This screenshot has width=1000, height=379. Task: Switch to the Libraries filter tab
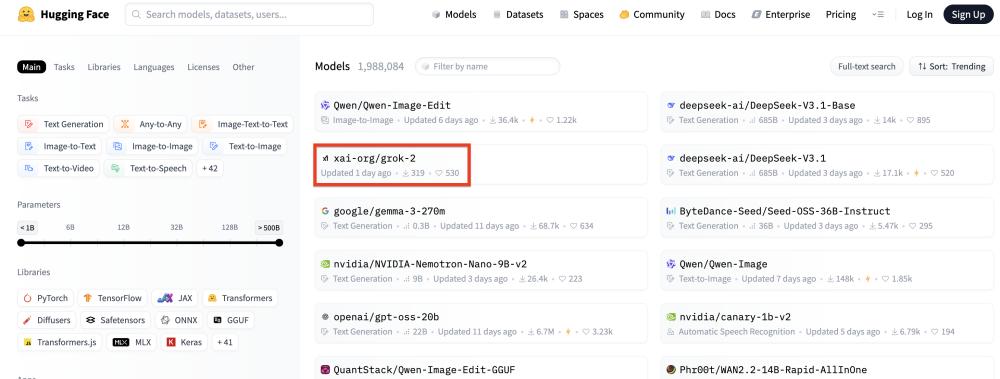click(104, 67)
